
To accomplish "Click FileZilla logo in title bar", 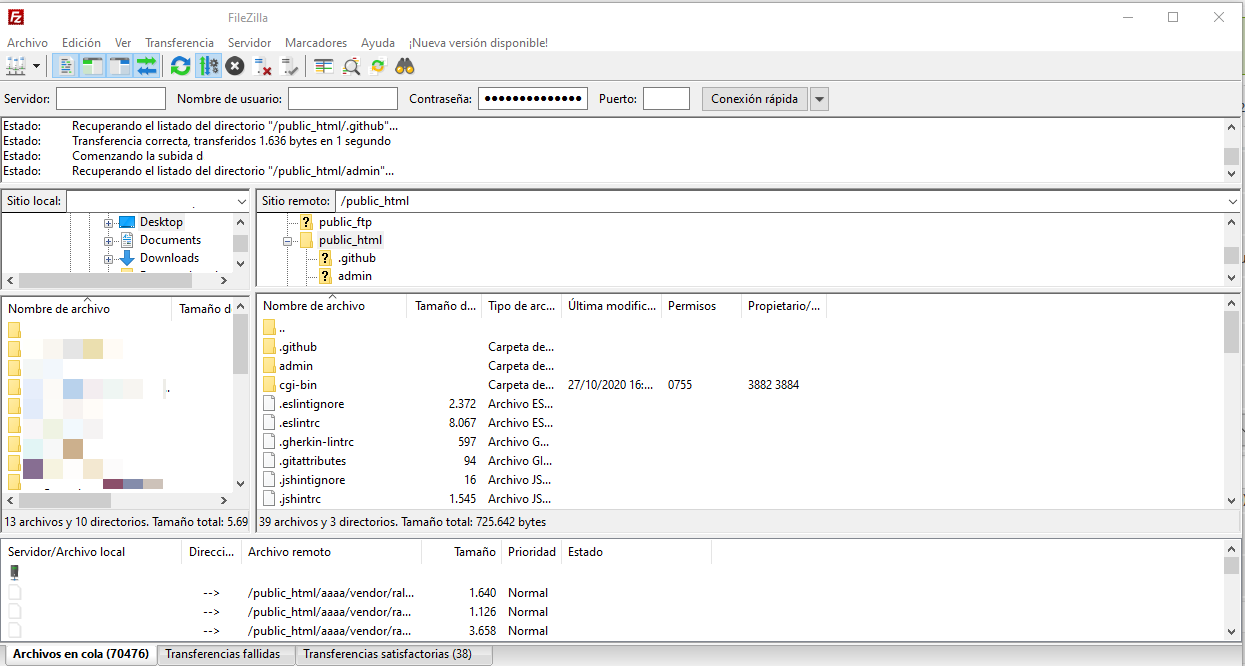I will point(16,17).
